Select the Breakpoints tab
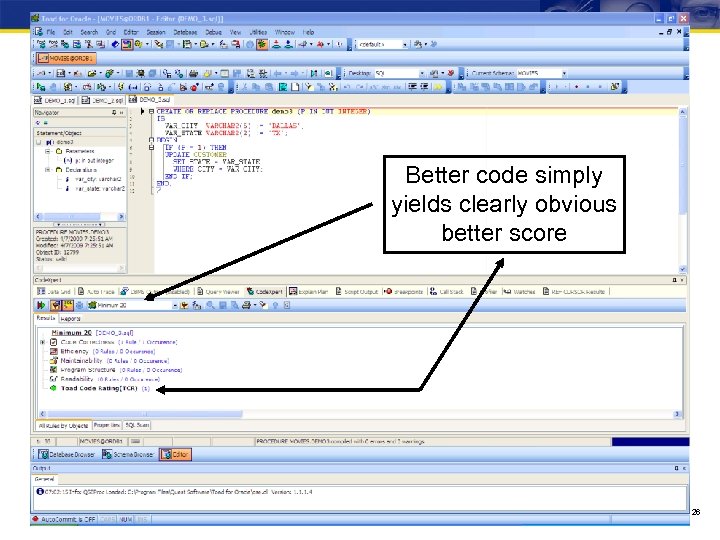The height and width of the screenshot is (540, 720). pyautogui.click(x=404, y=292)
